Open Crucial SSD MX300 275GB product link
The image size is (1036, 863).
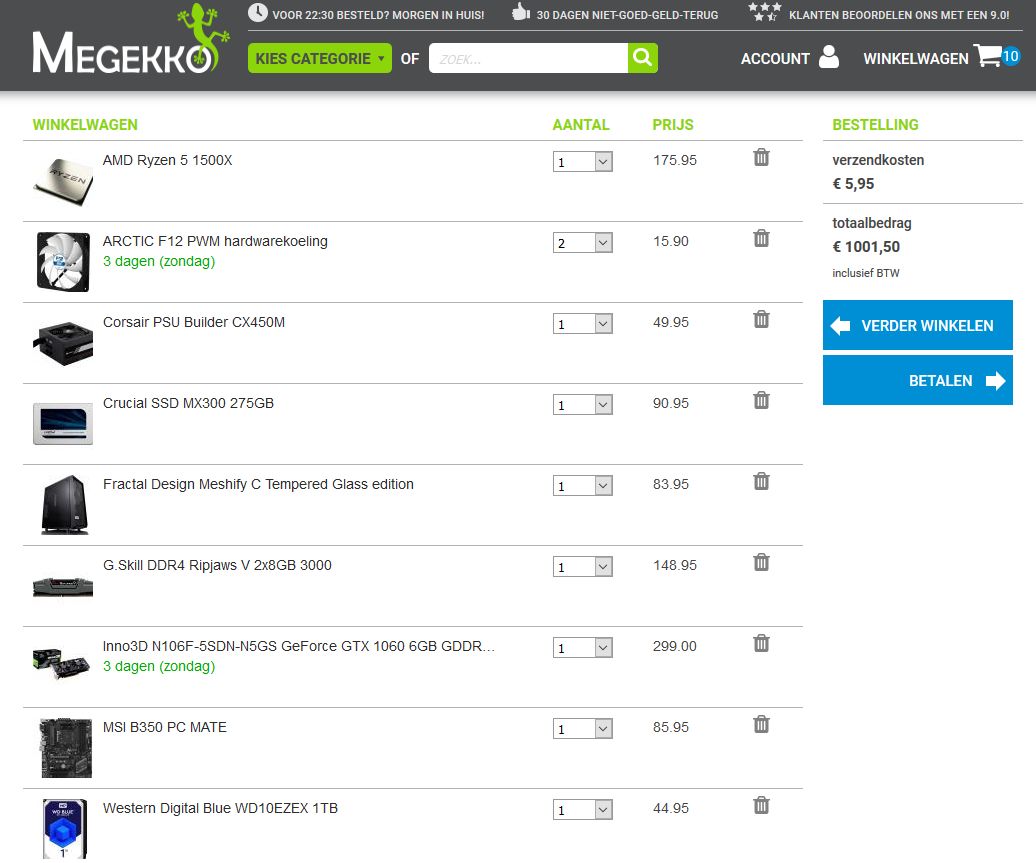(x=188, y=403)
